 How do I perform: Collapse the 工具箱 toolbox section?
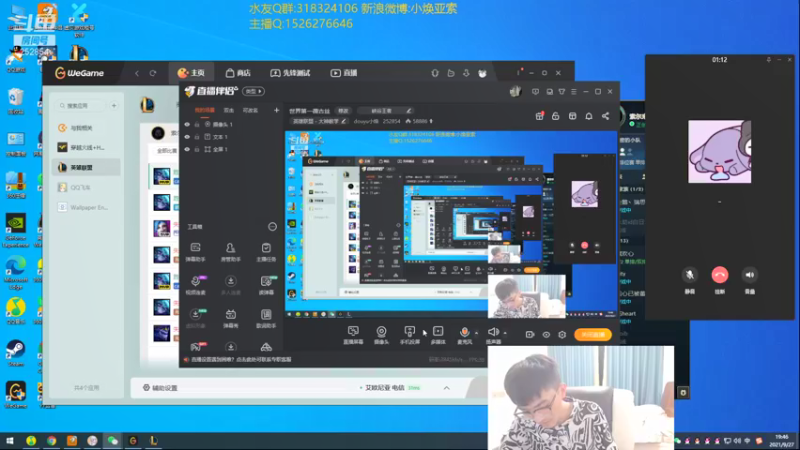pyautogui.click(x=272, y=227)
